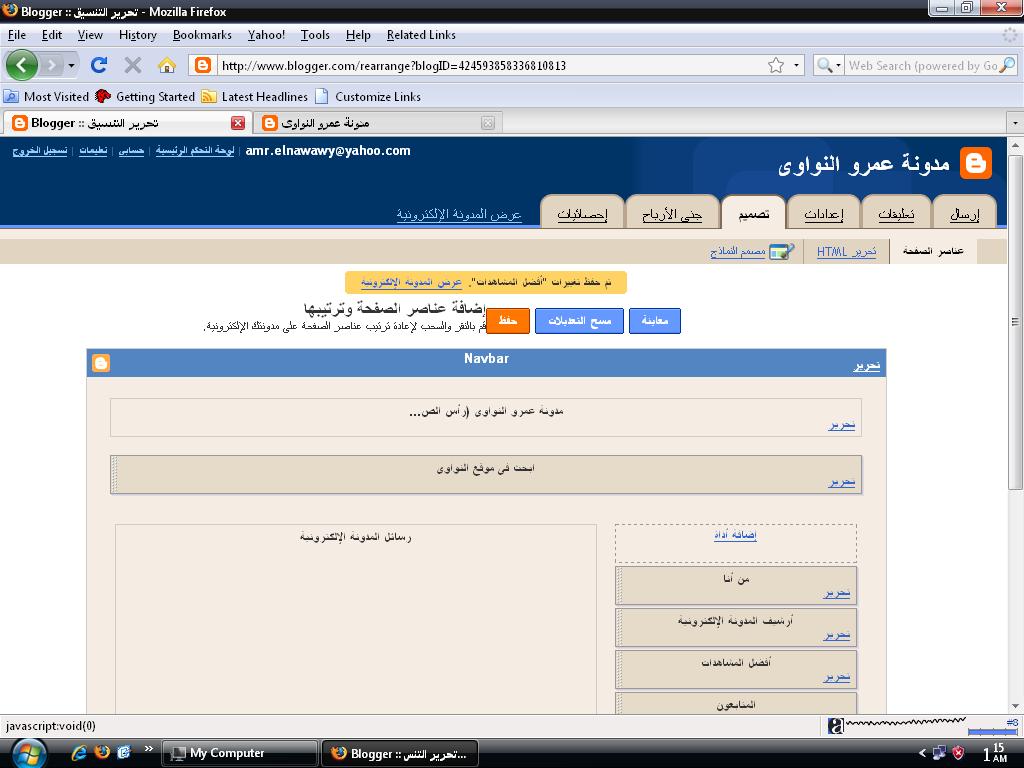The image size is (1024, 768).
Task: Click the orange حفظ (Save) button
Action: (x=507, y=321)
